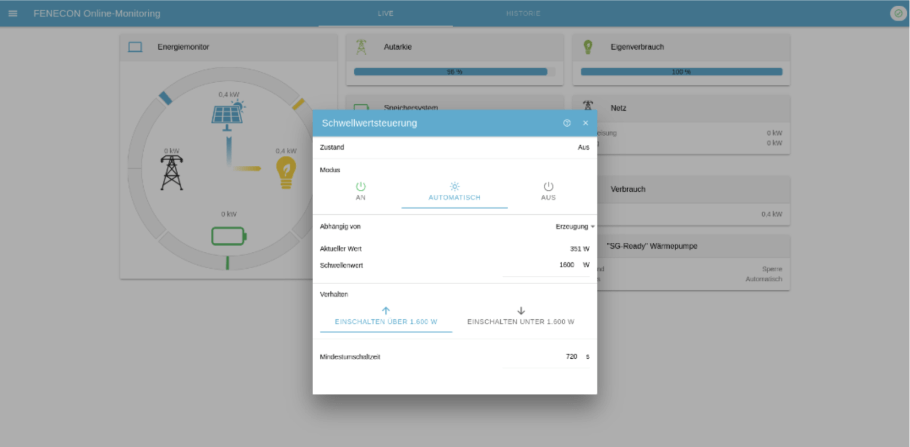Set mode to AUTOMATISCH
Screen dimensions: 910x447
click(x=454, y=191)
